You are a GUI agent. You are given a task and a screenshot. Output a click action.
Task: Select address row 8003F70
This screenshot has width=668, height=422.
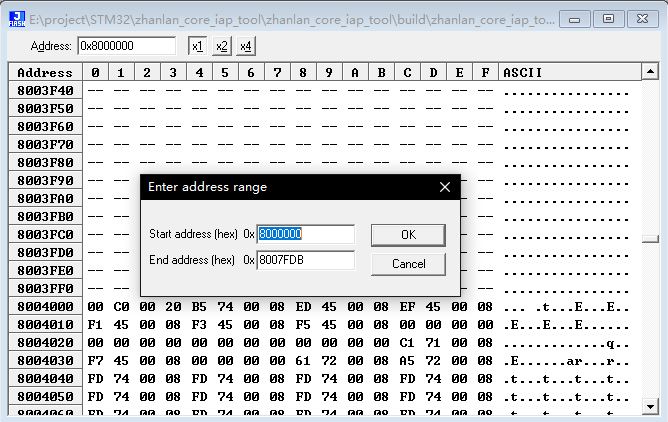coord(45,145)
